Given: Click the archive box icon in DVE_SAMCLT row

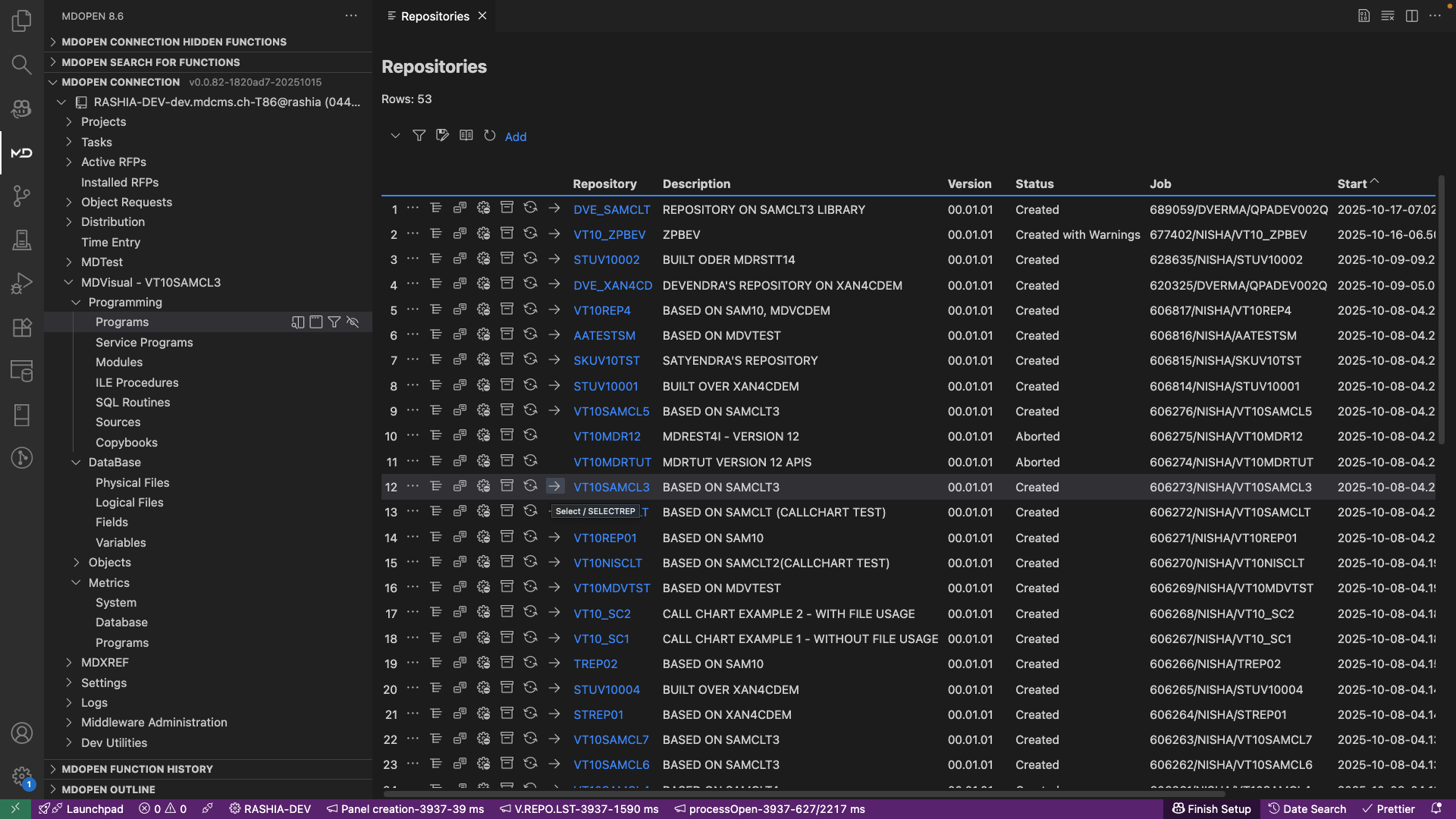Looking at the screenshot, I should 507,209.
